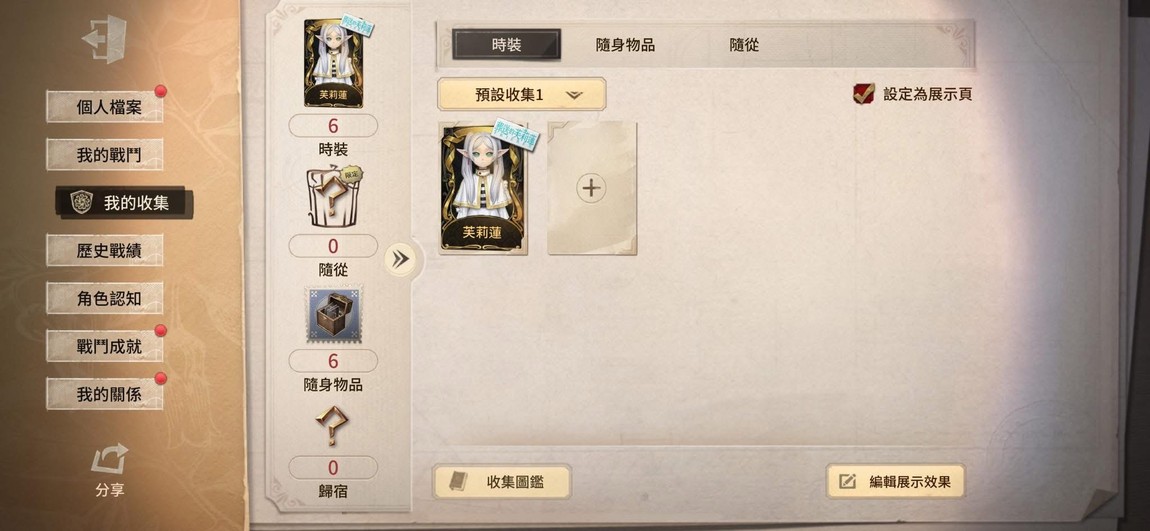
Task: Tap the exit door icon
Action: (x=104, y=39)
